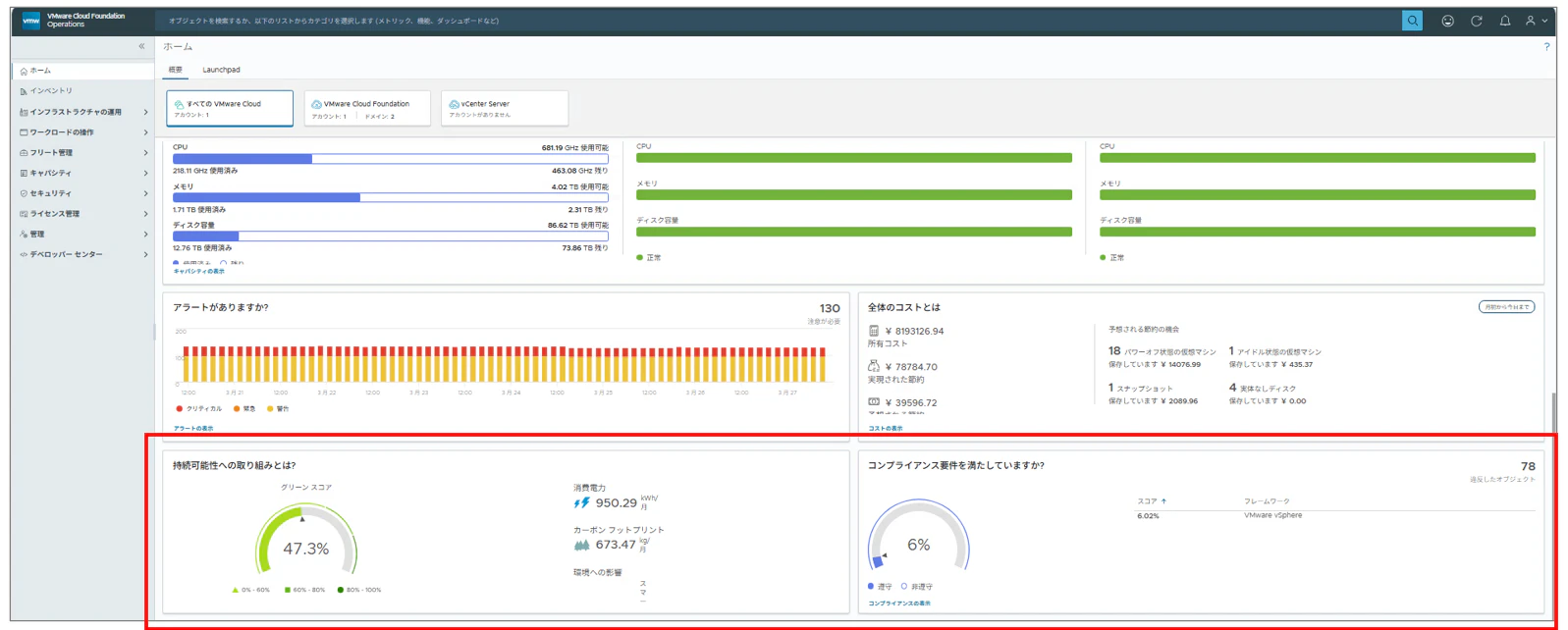Sort by the スコア column header
The width and height of the screenshot is (1568, 630).
tap(1152, 500)
